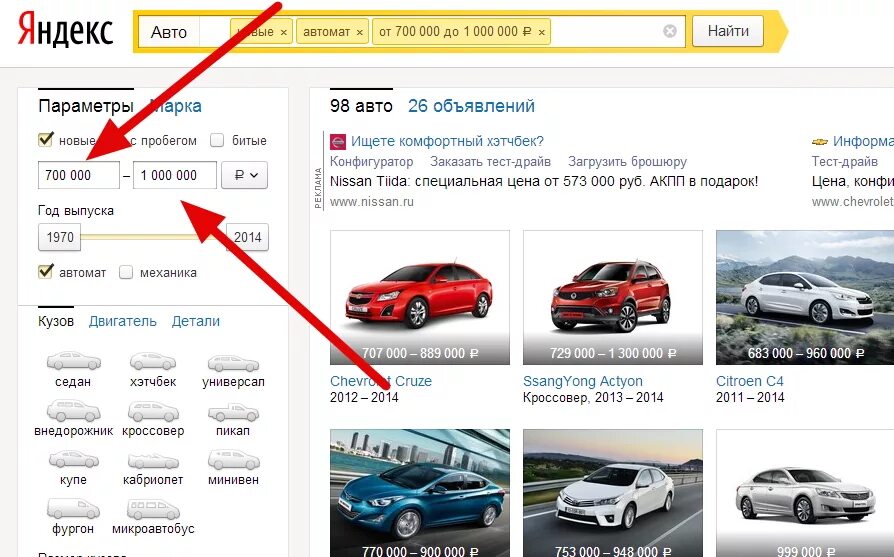Screen dimensions: 894x557
Task: Click the white car thumbnail priced 753 000 – 948 000
Action: pyautogui.click(x=613, y=493)
